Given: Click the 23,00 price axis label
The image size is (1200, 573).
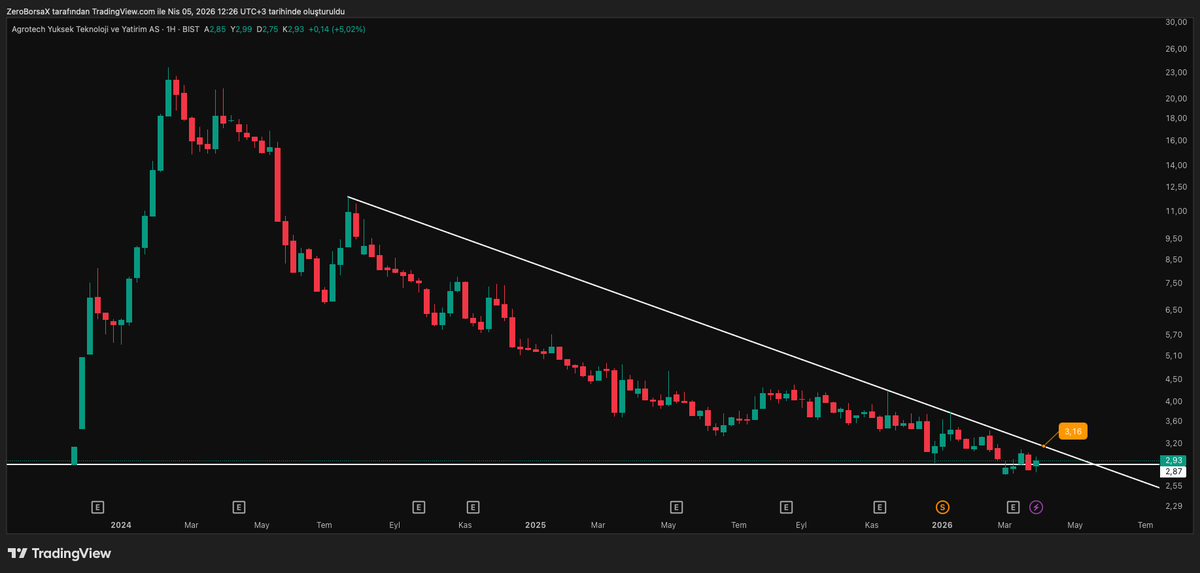Looking at the screenshot, I should point(1175,73).
